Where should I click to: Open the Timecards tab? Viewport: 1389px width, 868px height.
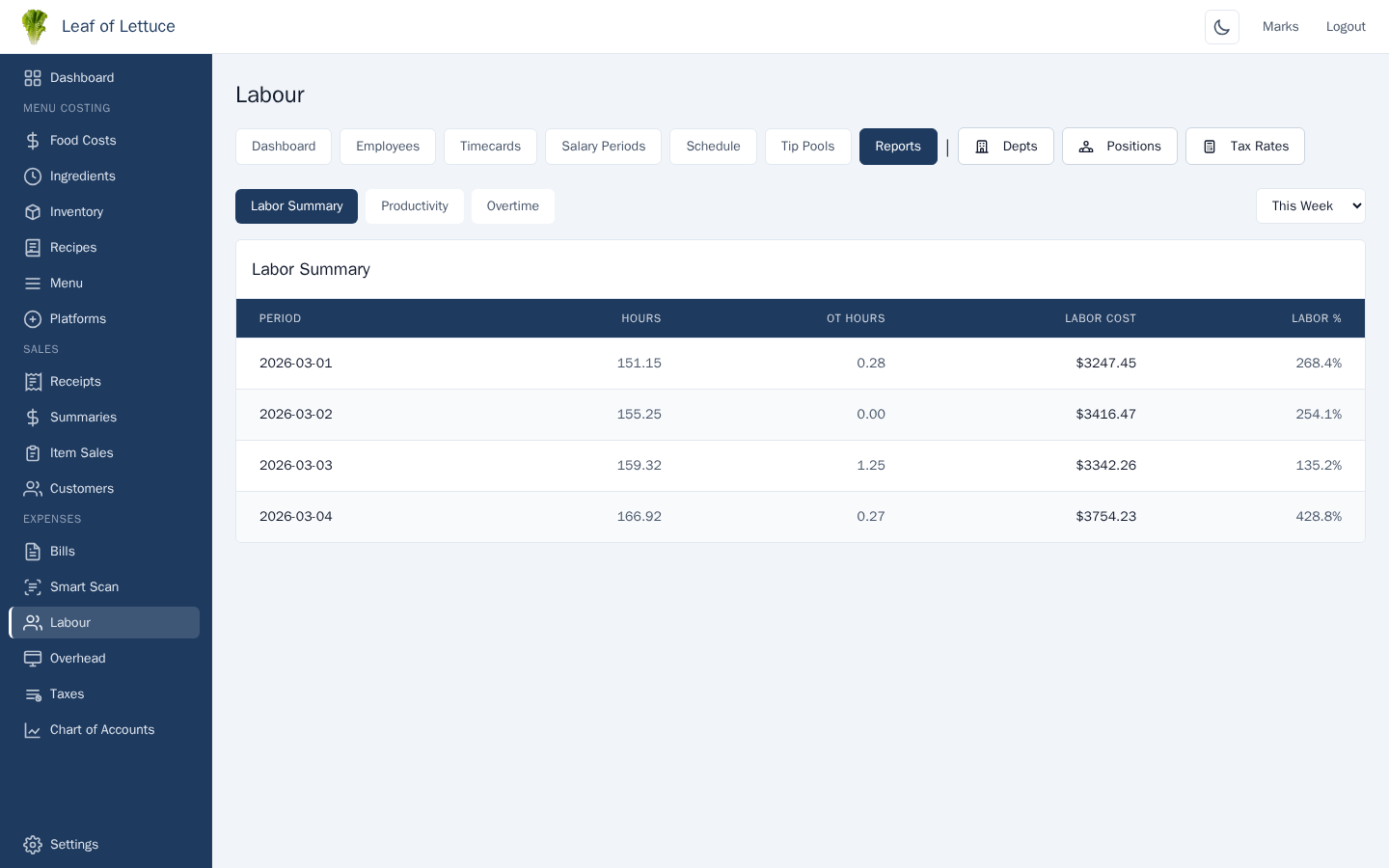490,147
